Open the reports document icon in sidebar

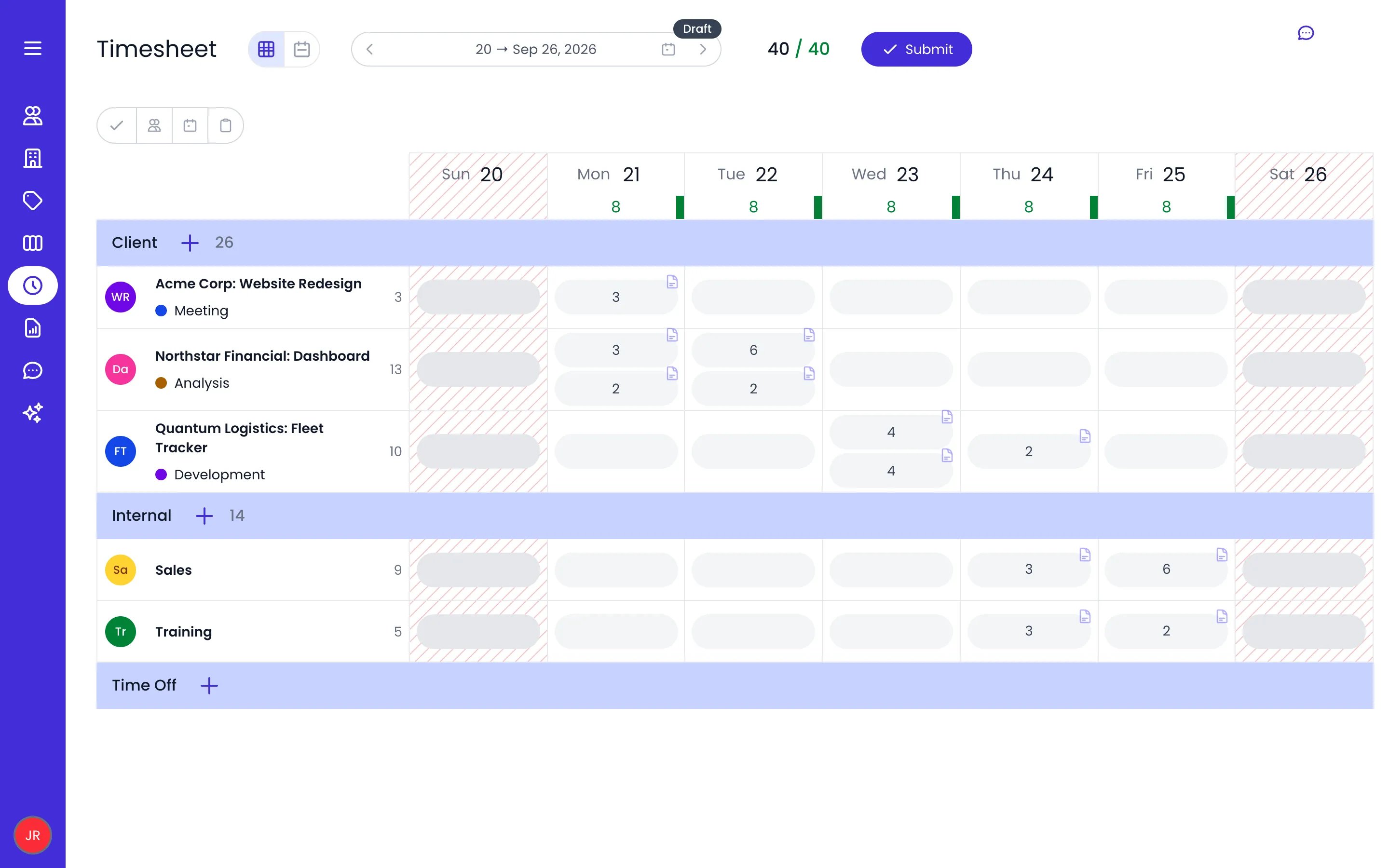click(33, 328)
